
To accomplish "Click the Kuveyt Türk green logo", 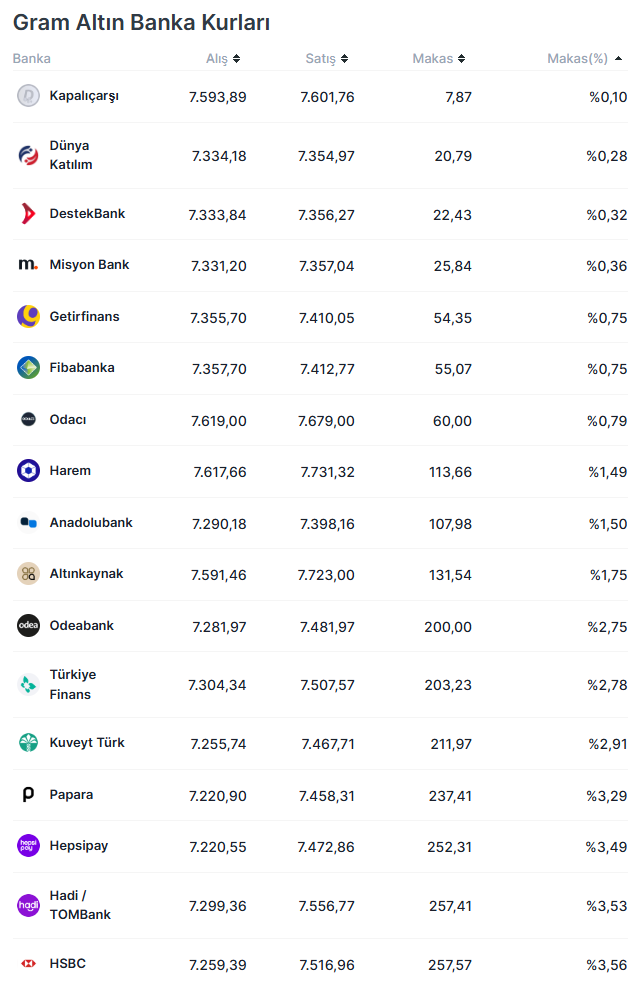I will (x=28, y=743).
